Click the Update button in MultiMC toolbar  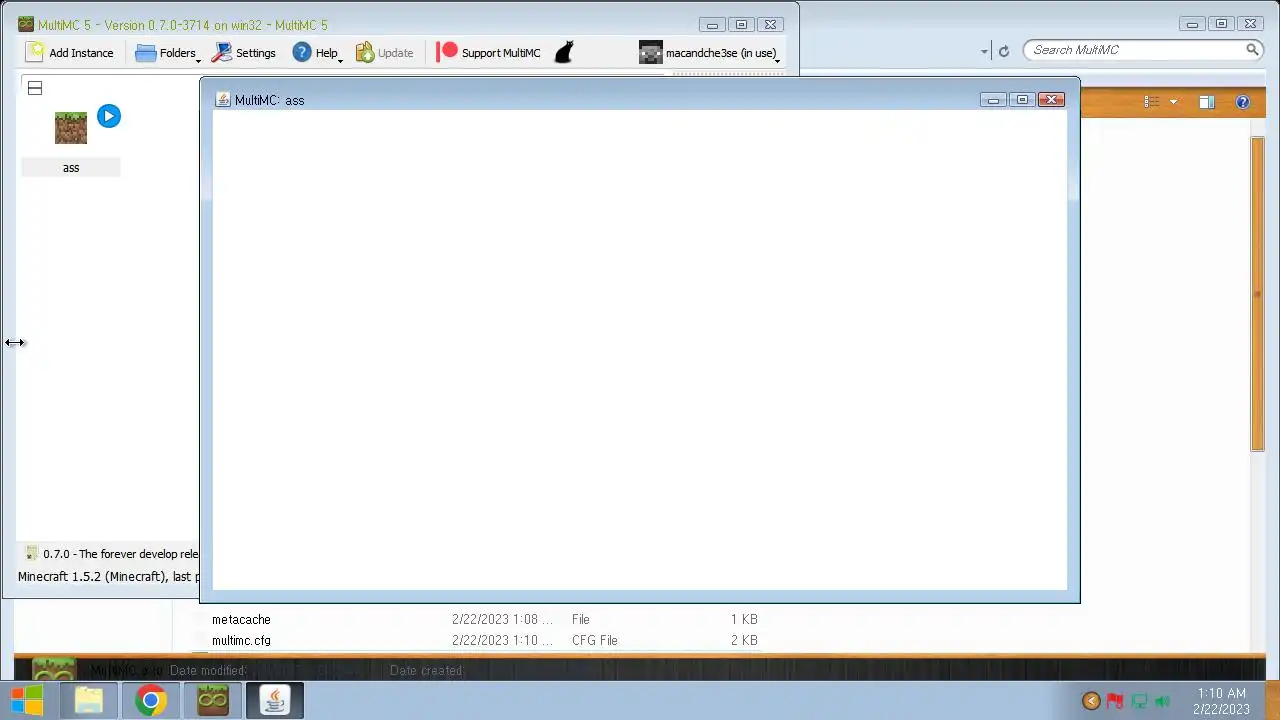[385, 53]
